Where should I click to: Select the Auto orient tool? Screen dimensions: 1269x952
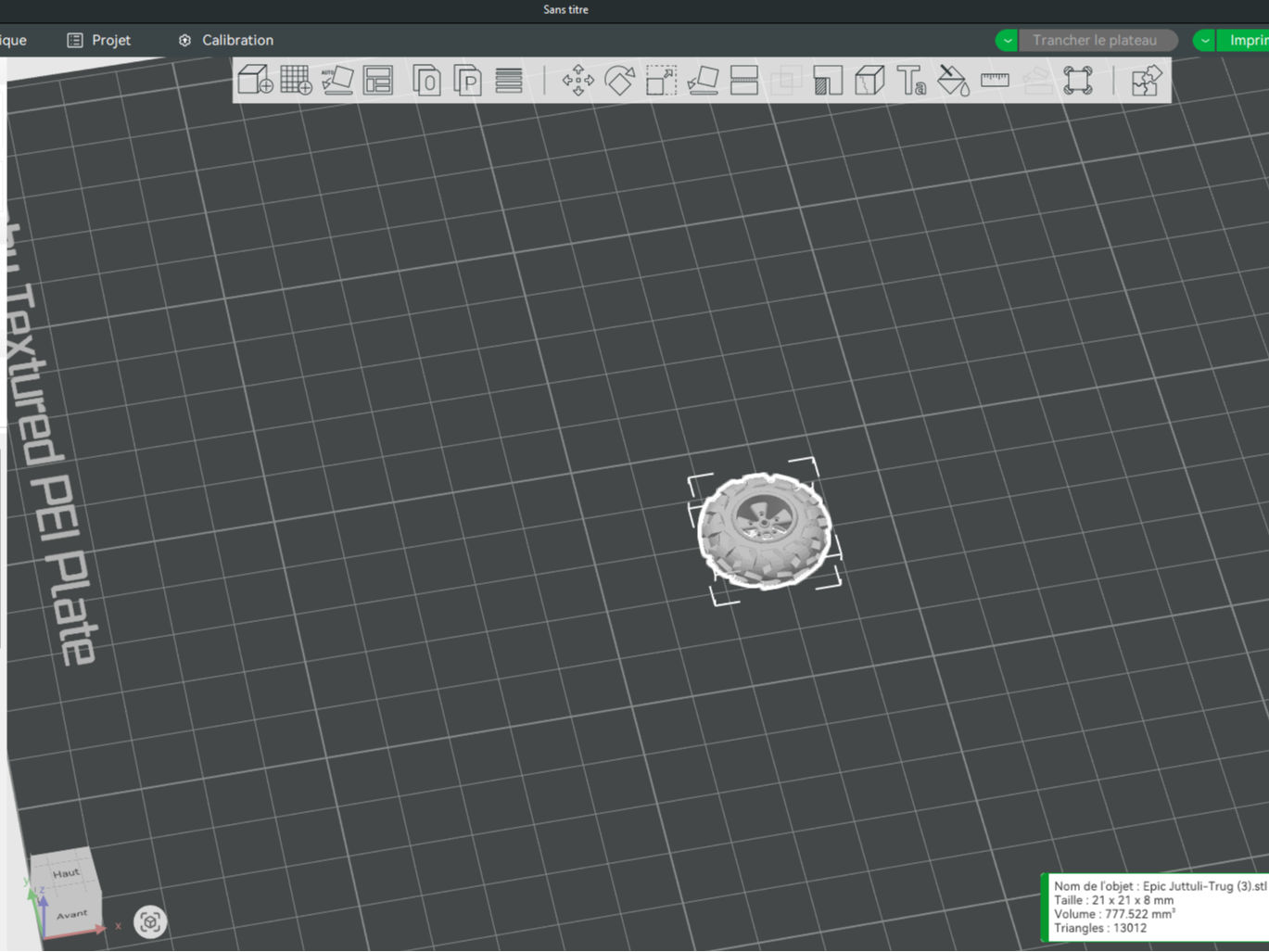point(337,80)
